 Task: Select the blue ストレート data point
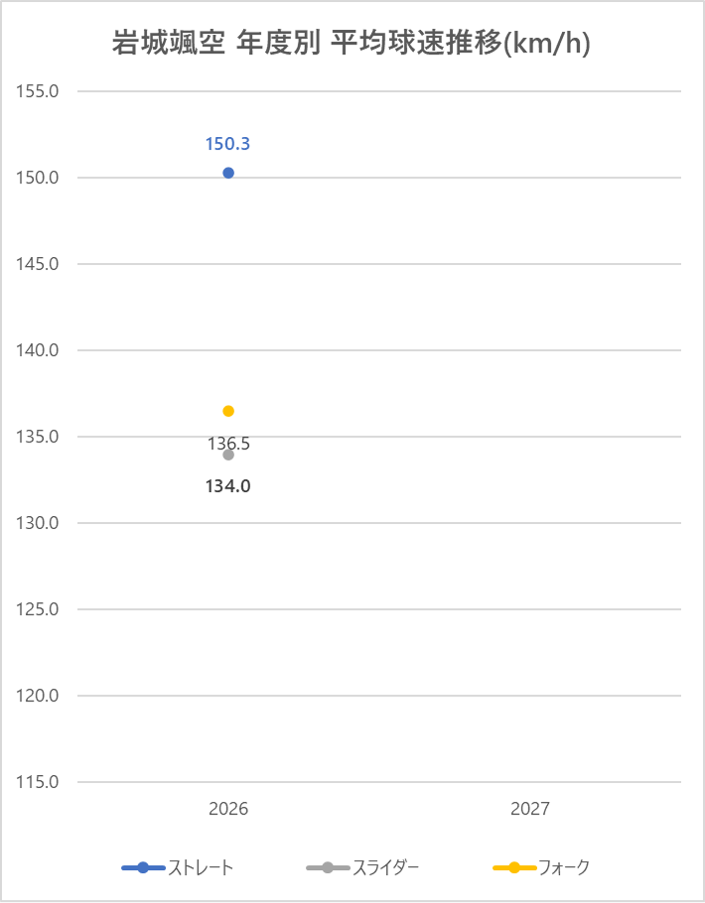tap(228, 173)
